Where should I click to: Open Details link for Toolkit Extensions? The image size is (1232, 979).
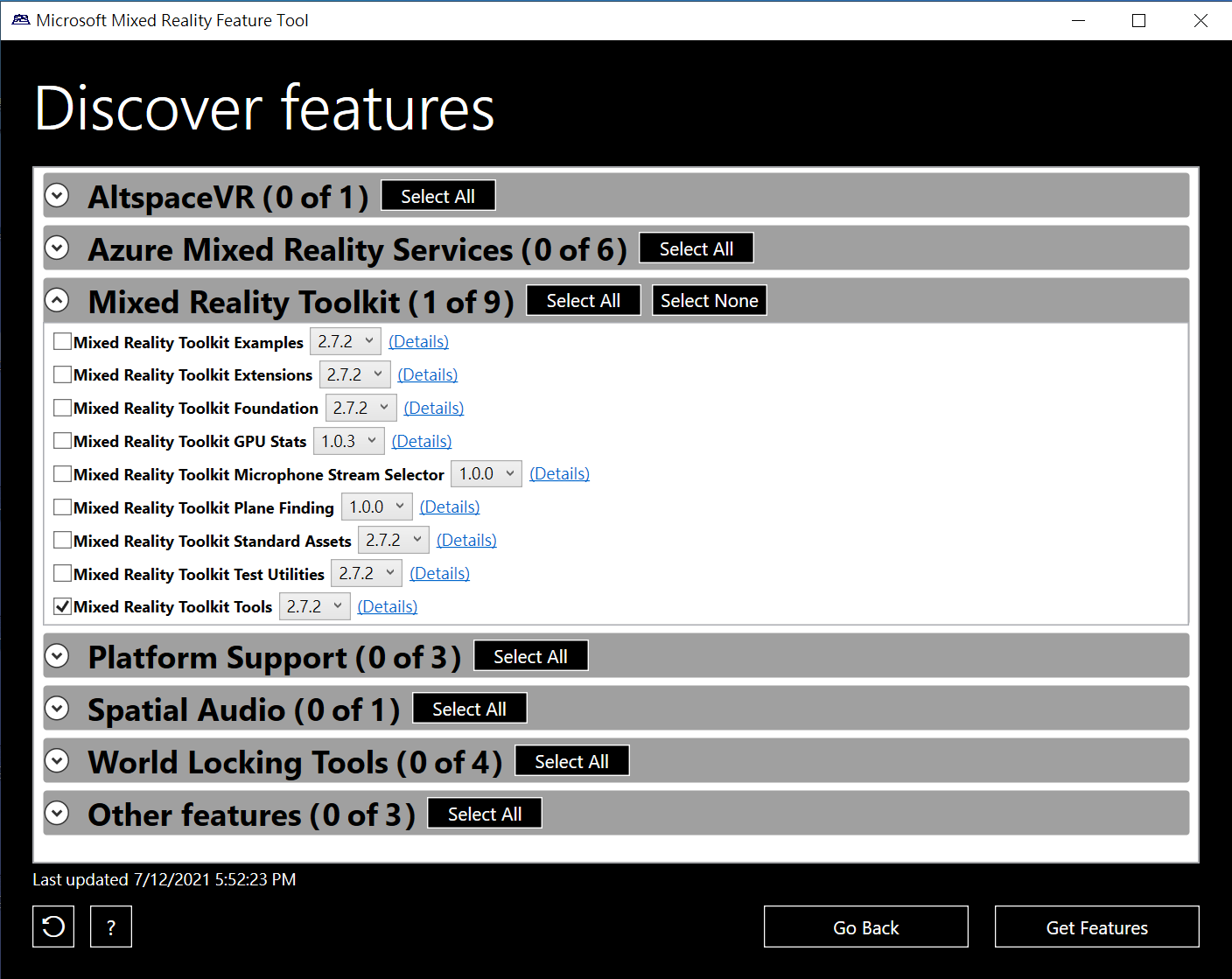tap(428, 374)
